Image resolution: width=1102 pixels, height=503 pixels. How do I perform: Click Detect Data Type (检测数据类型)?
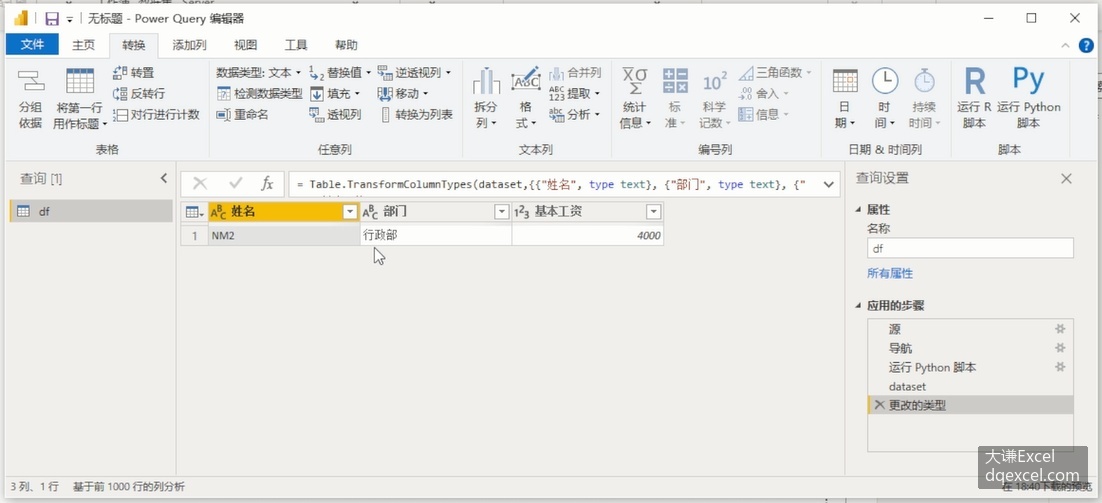pos(259,93)
